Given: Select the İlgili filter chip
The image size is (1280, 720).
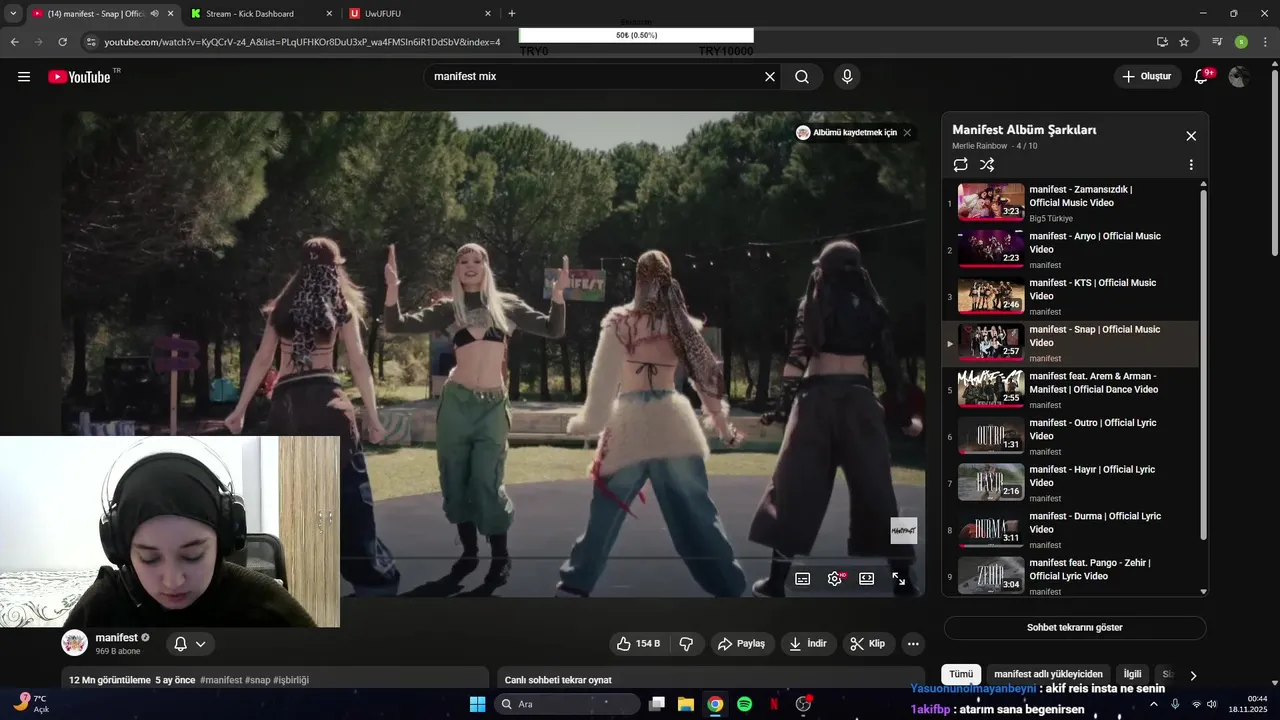Looking at the screenshot, I should tap(1132, 674).
